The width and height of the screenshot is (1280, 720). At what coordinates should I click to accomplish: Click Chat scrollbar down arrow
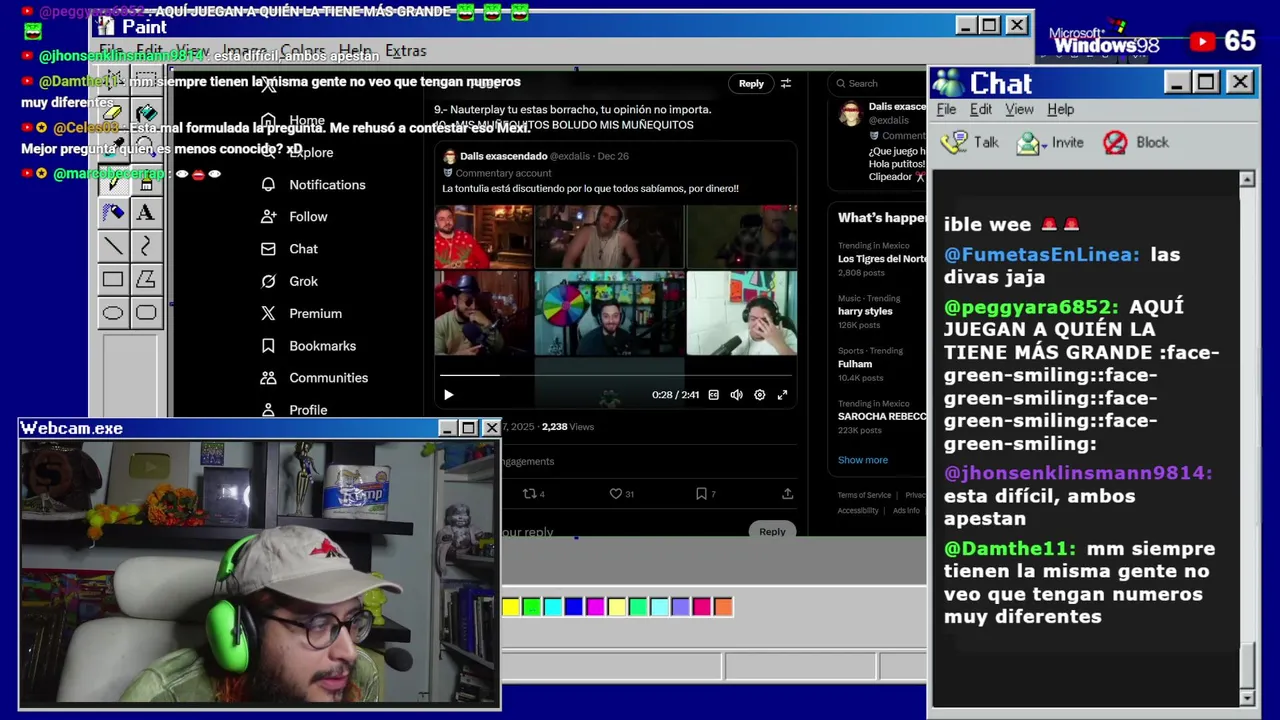click(x=1246, y=697)
